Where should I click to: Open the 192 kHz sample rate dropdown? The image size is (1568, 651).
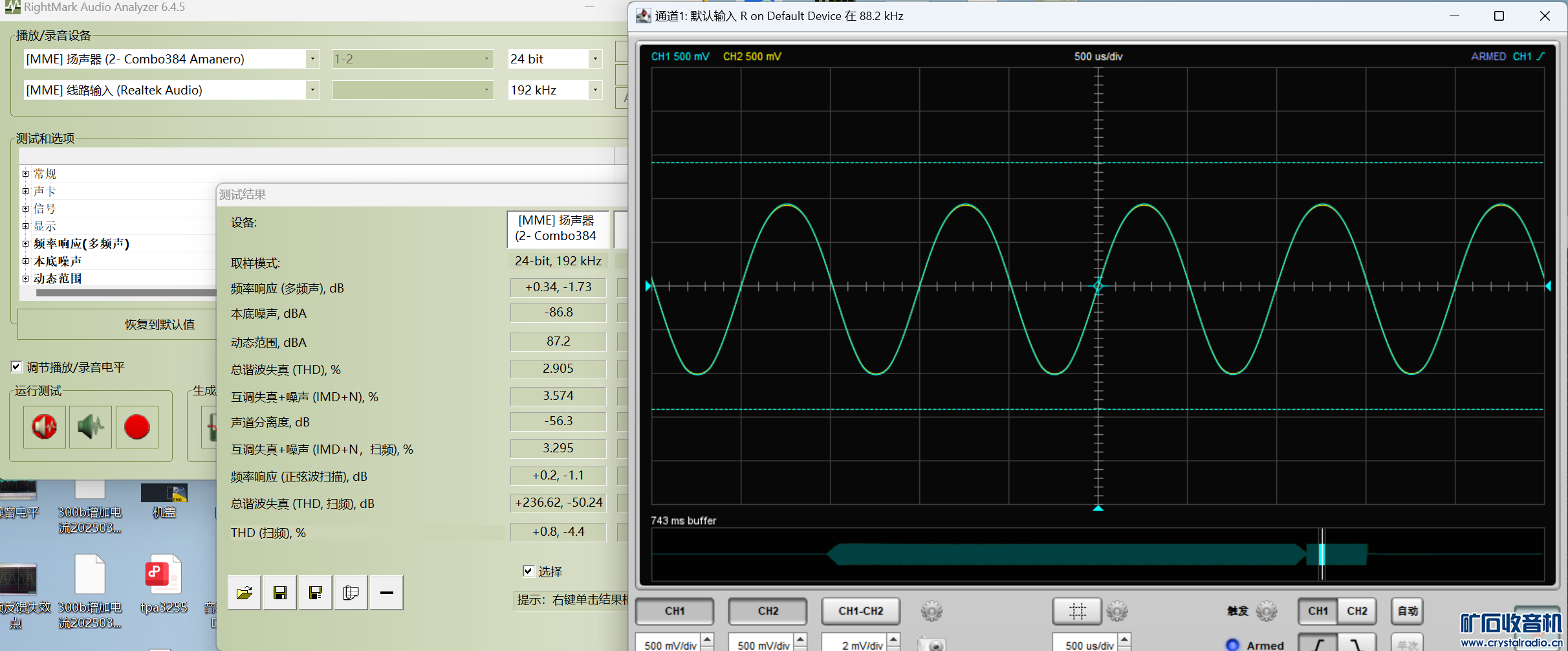click(595, 90)
